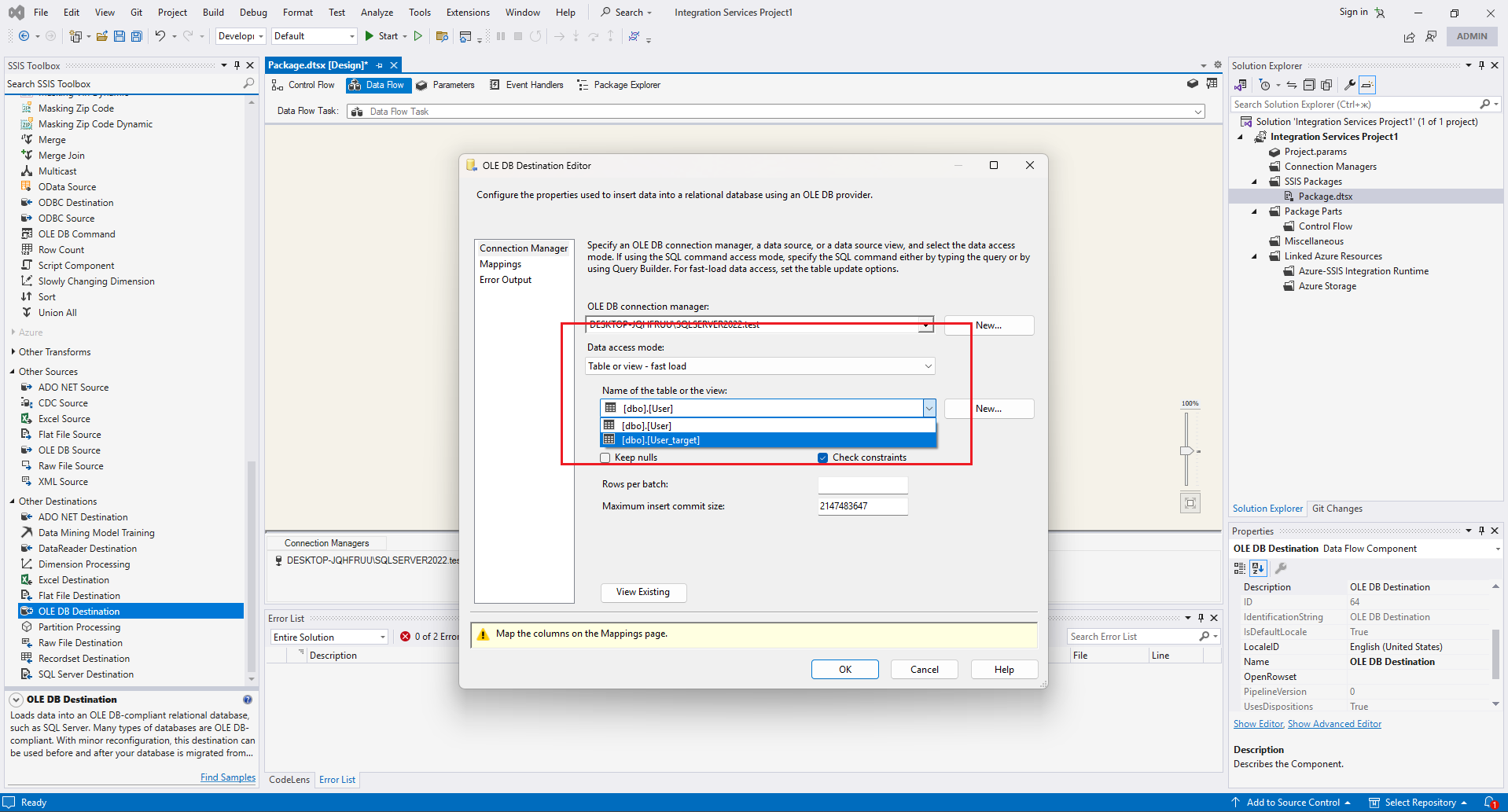Switch to the Control Flow tab

point(303,85)
